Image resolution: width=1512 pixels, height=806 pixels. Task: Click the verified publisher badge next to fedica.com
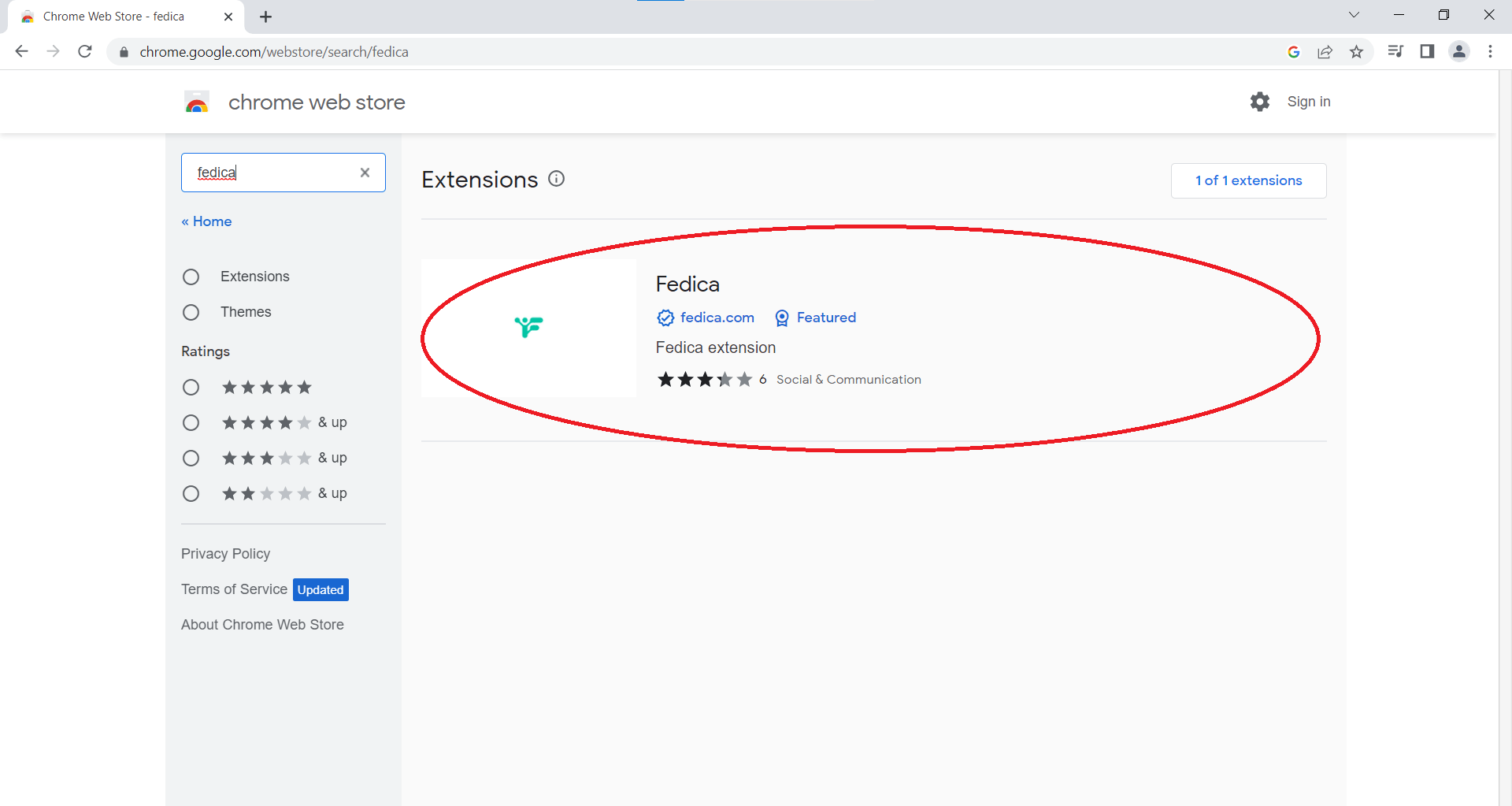pos(665,318)
